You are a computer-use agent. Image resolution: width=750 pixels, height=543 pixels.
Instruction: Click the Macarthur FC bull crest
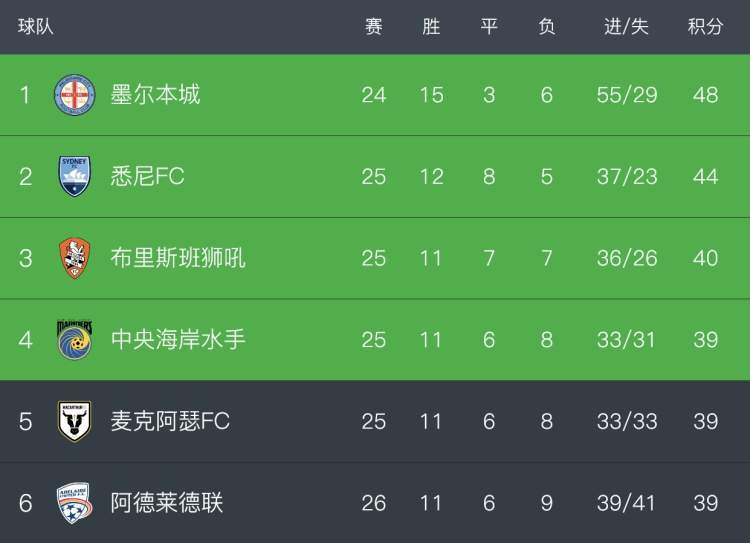tap(75, 421)
